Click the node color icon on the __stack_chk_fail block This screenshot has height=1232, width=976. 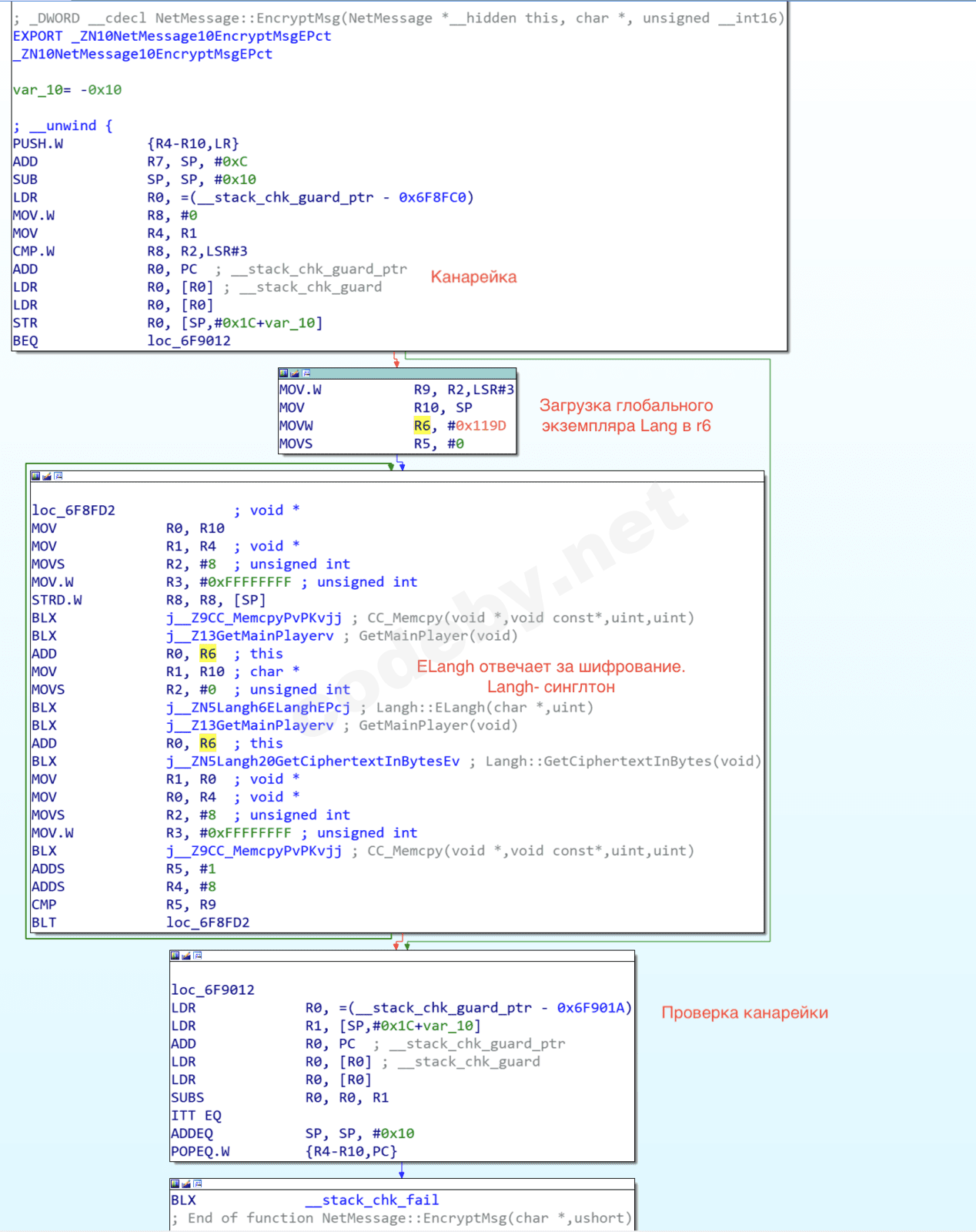point(175,1184)
